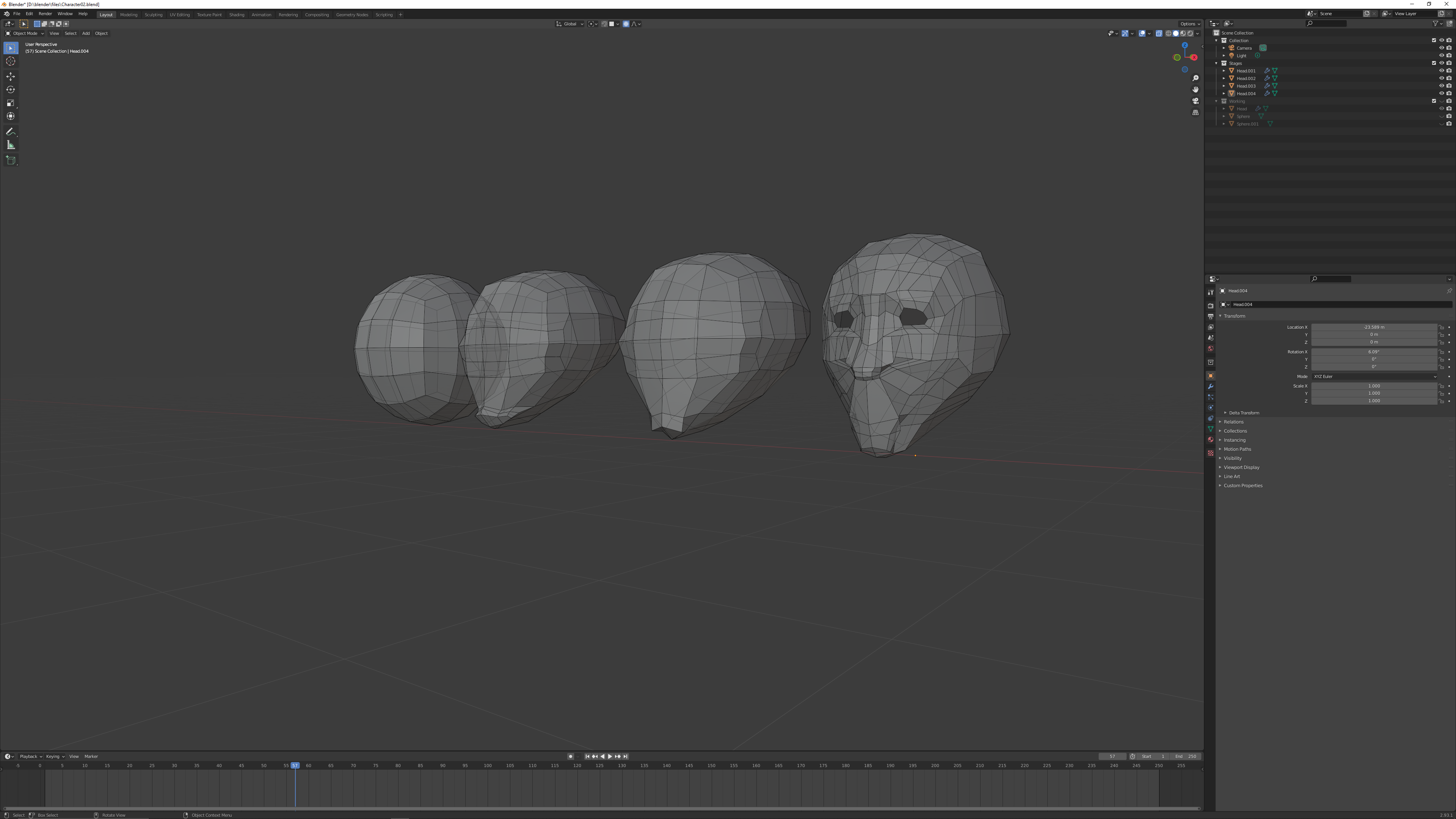Viewport: 1456px width, 819px height.
Task: Hide Head.003 in viewport with eye
Action: pyautogui.click(x=1441, y=86)
